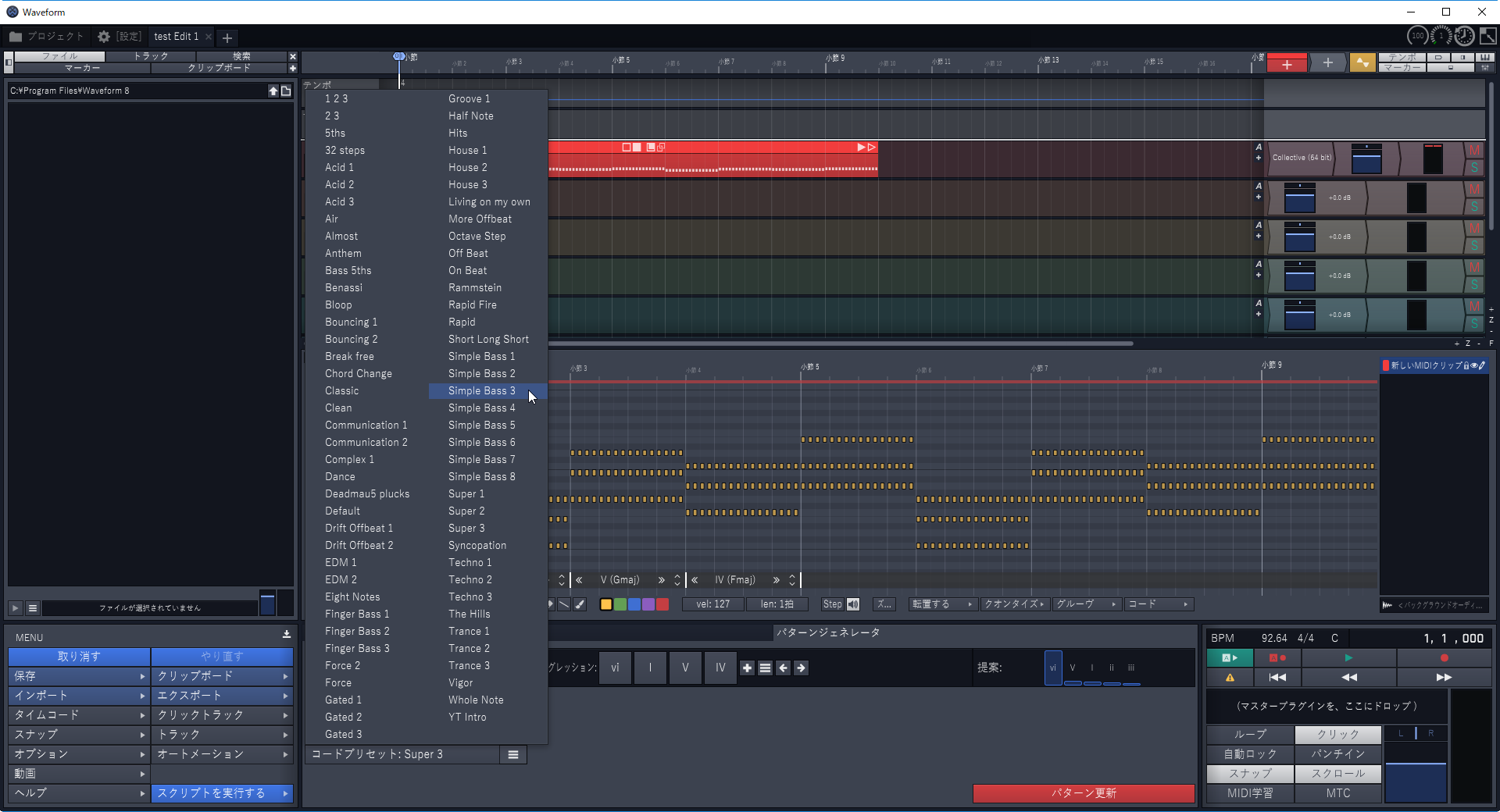Open the プロジェクト projects tab
The height and width of the screenshot is (812, 1500).
point(46,37)
